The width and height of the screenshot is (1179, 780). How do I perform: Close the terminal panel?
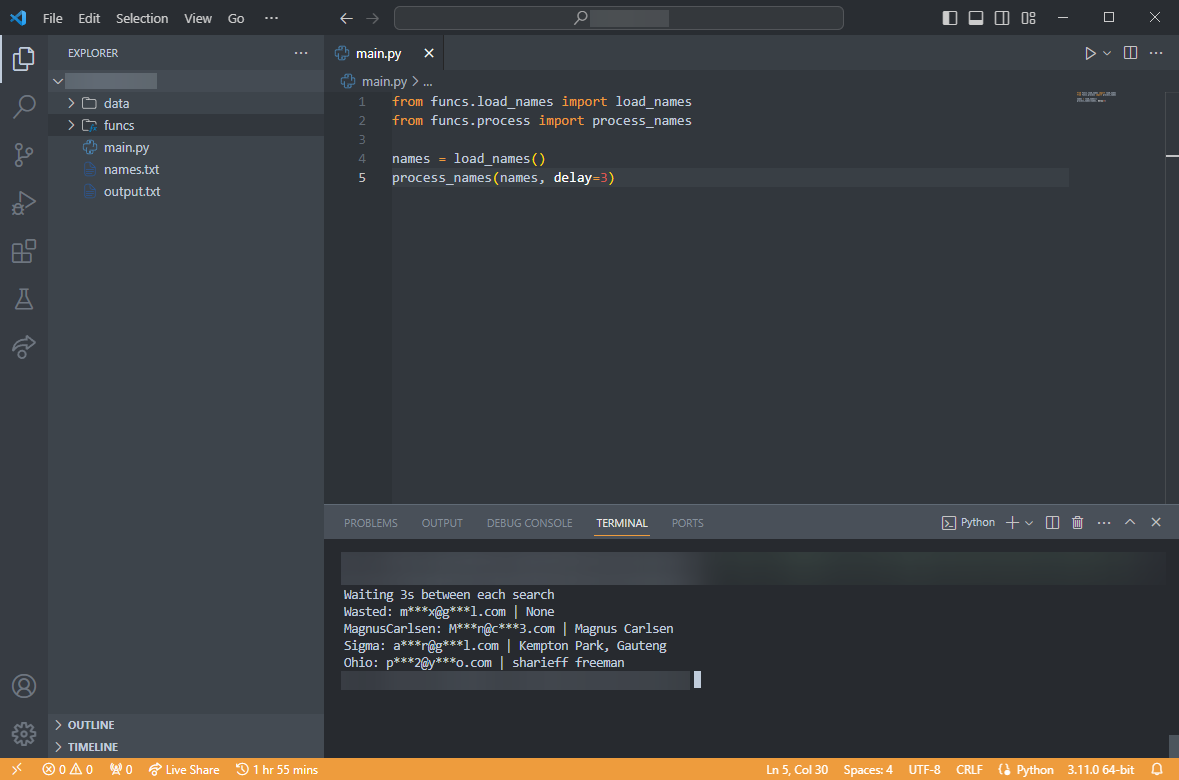click(x=1156, y=522)
